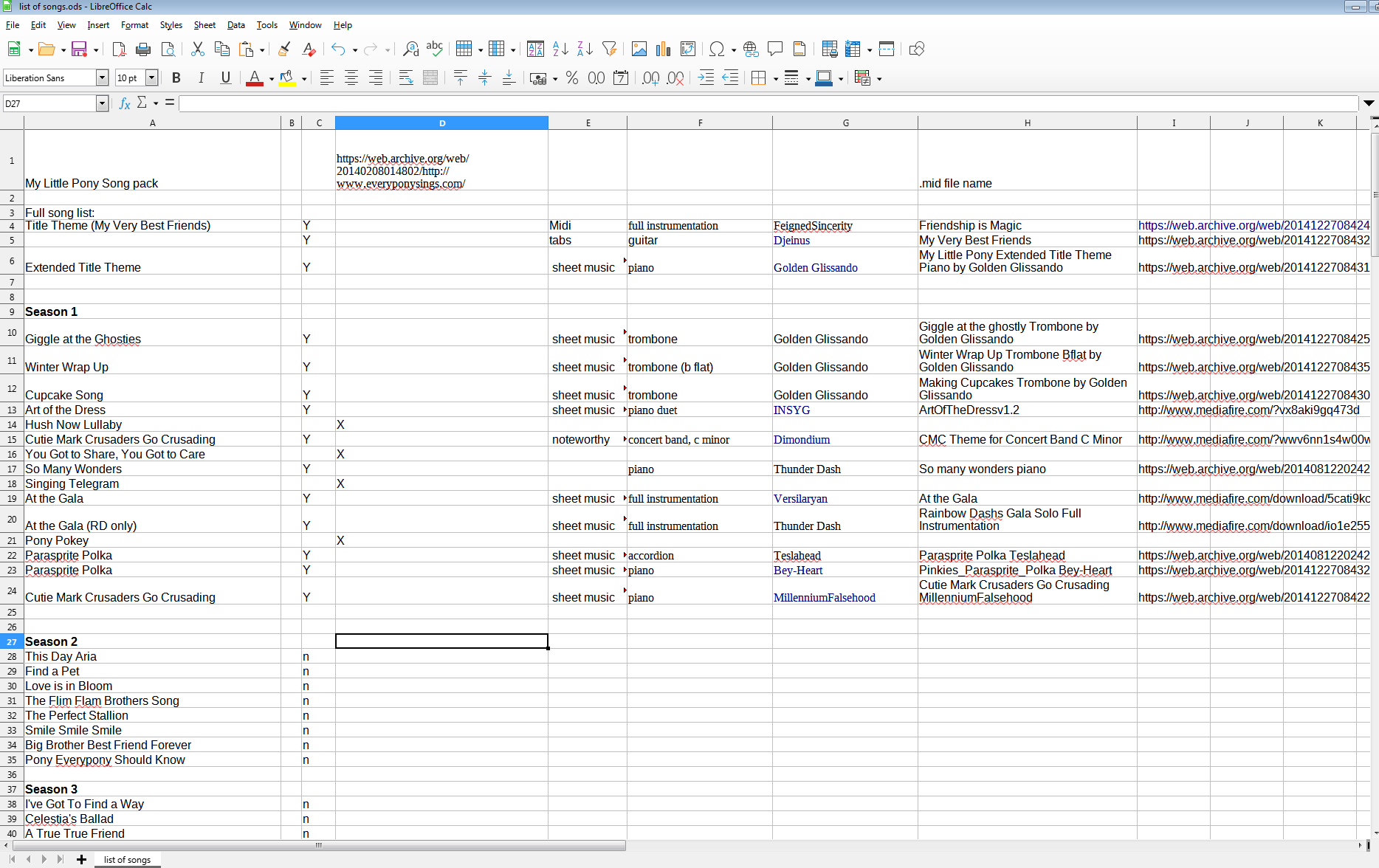Expand the Paste options dropdown arrow

click(262, 50)
